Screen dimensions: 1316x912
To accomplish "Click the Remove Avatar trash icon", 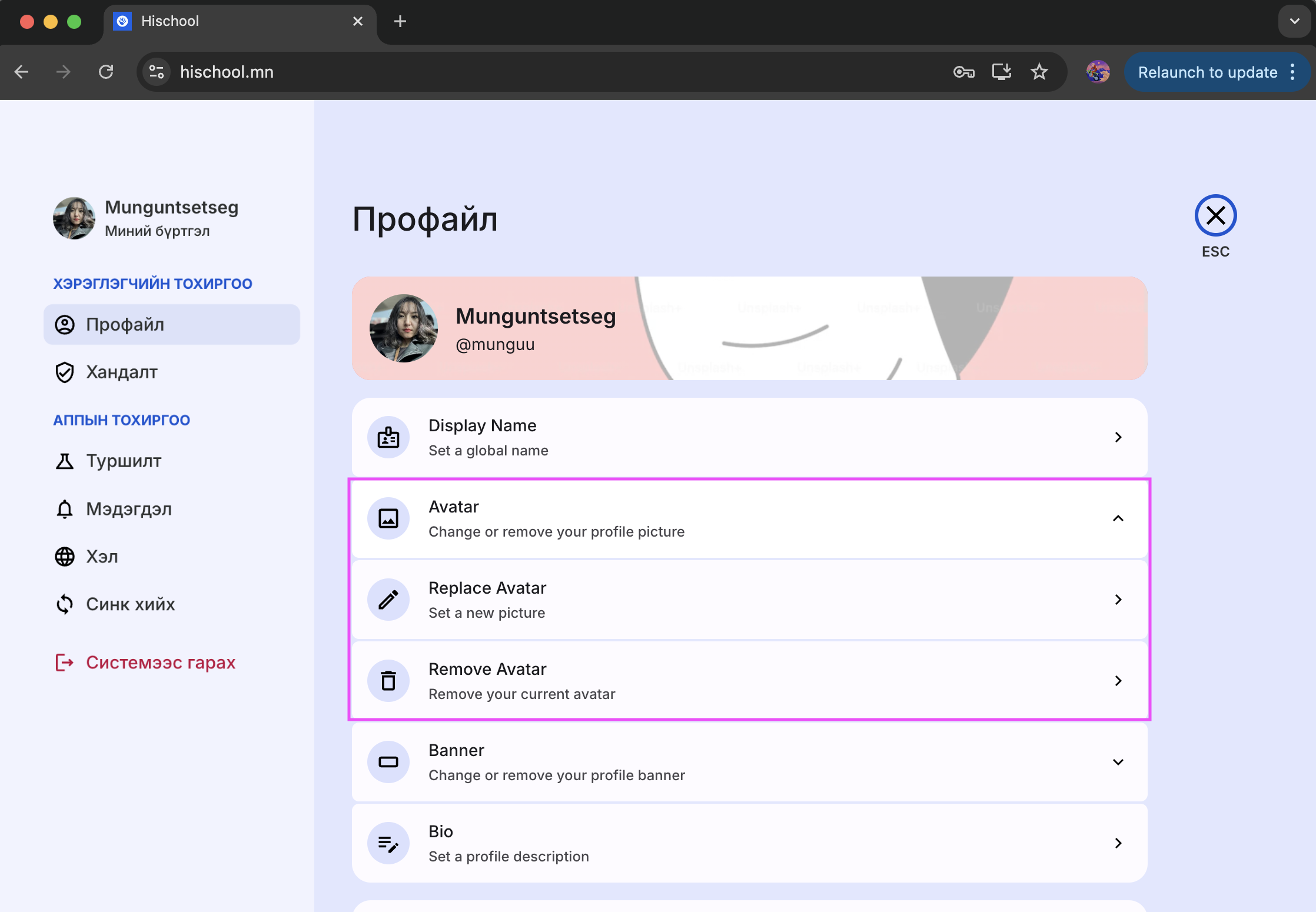I will click(388, 681).
